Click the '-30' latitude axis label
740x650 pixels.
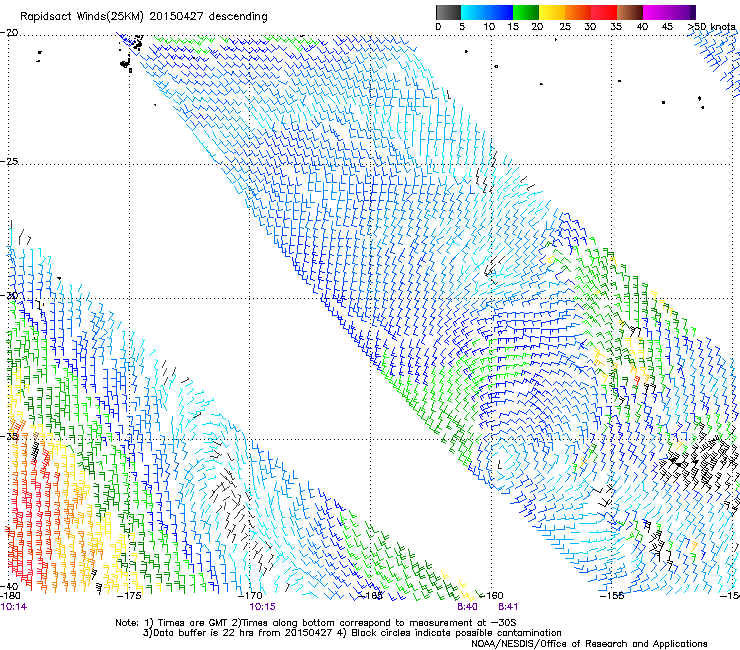[x=9, y=295]
